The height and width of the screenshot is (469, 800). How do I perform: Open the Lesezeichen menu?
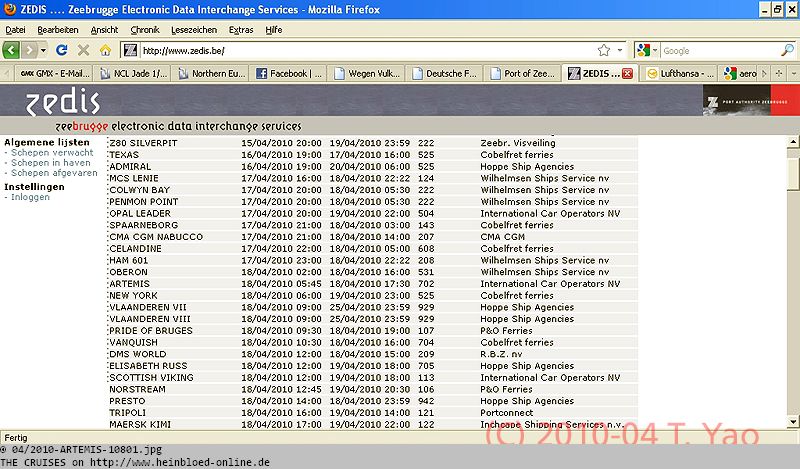coord(194,30)
